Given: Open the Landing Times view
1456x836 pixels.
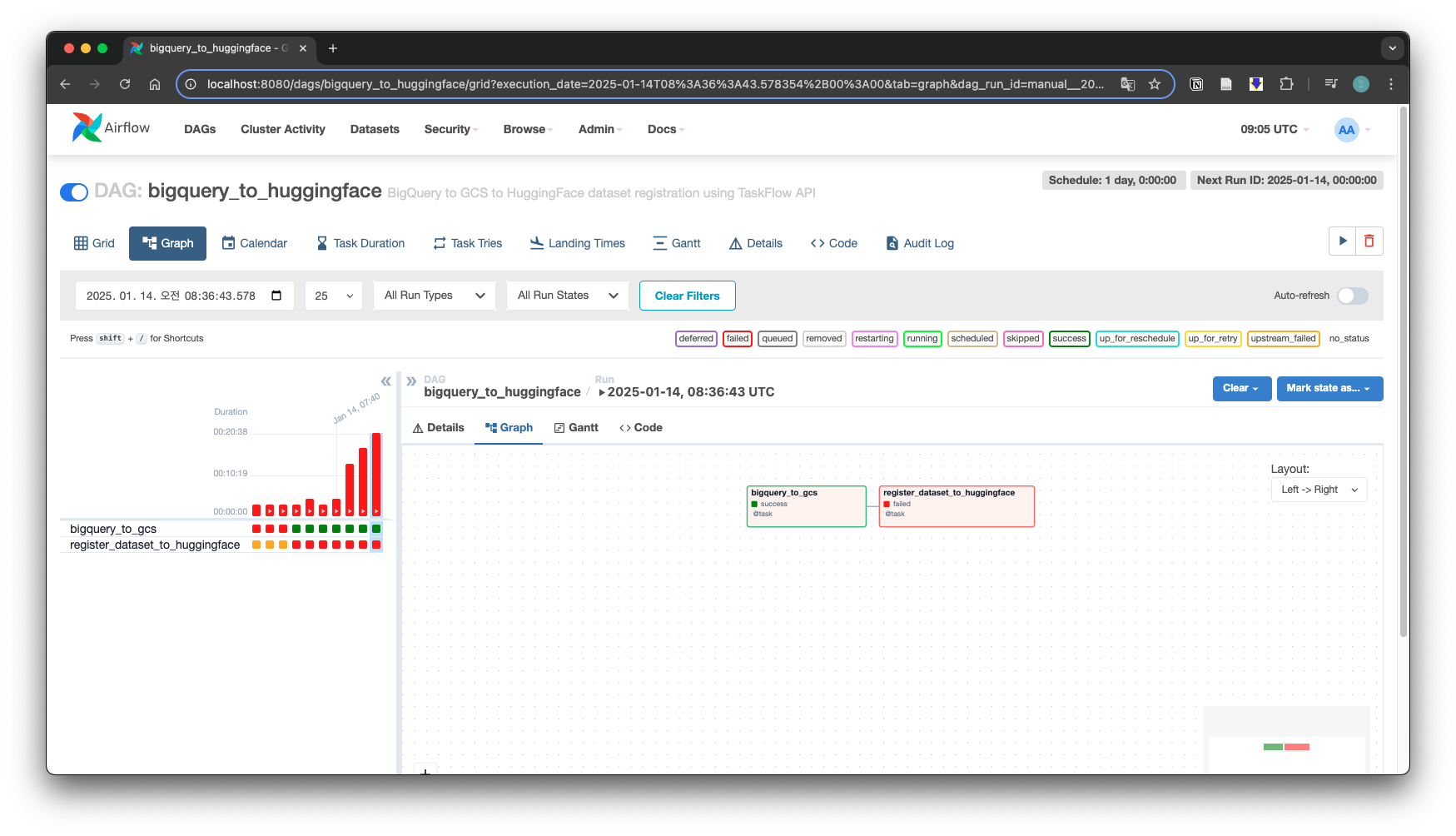Looking at the screenshot, I should coord(578,243).
